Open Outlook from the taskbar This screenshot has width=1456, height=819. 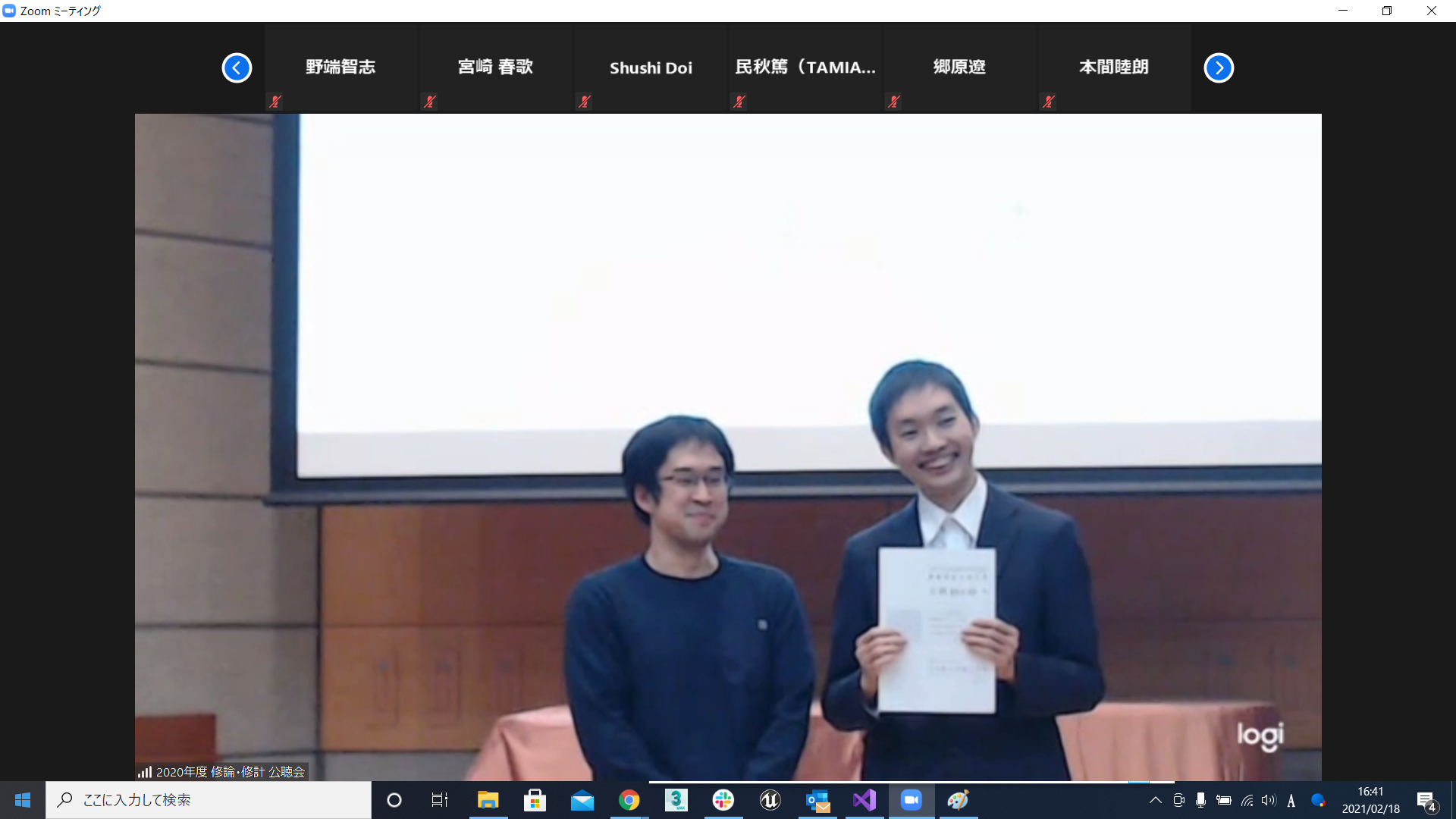click(x=817, y=800)
